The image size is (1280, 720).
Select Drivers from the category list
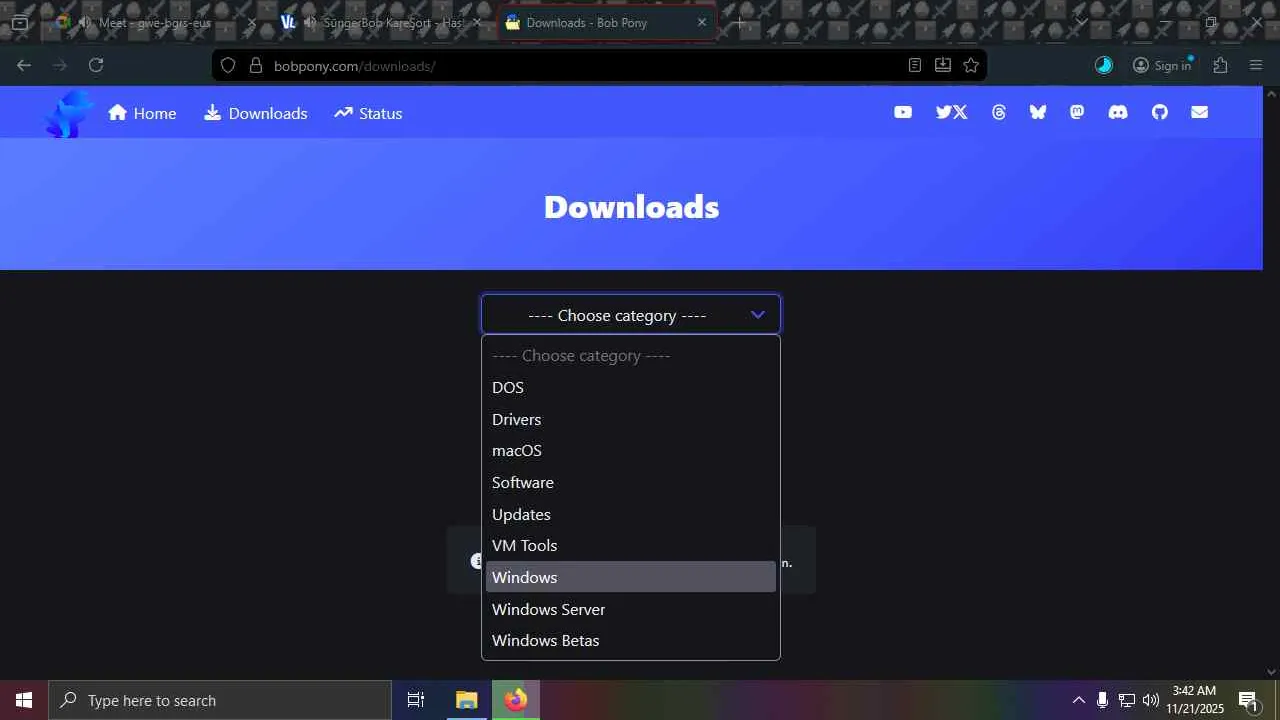click(631, 419)
